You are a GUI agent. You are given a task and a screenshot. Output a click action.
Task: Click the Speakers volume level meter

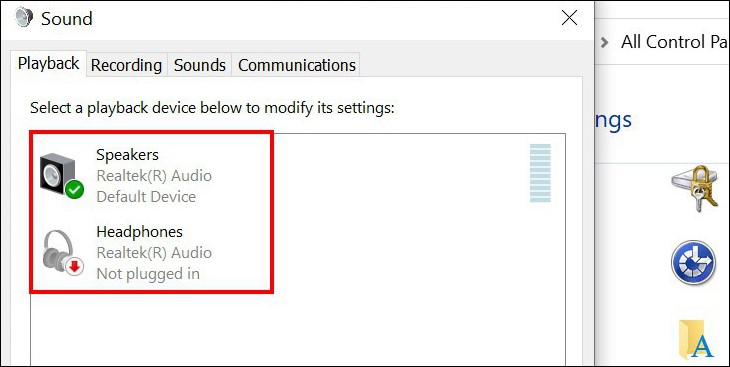[x=540, y=173]
